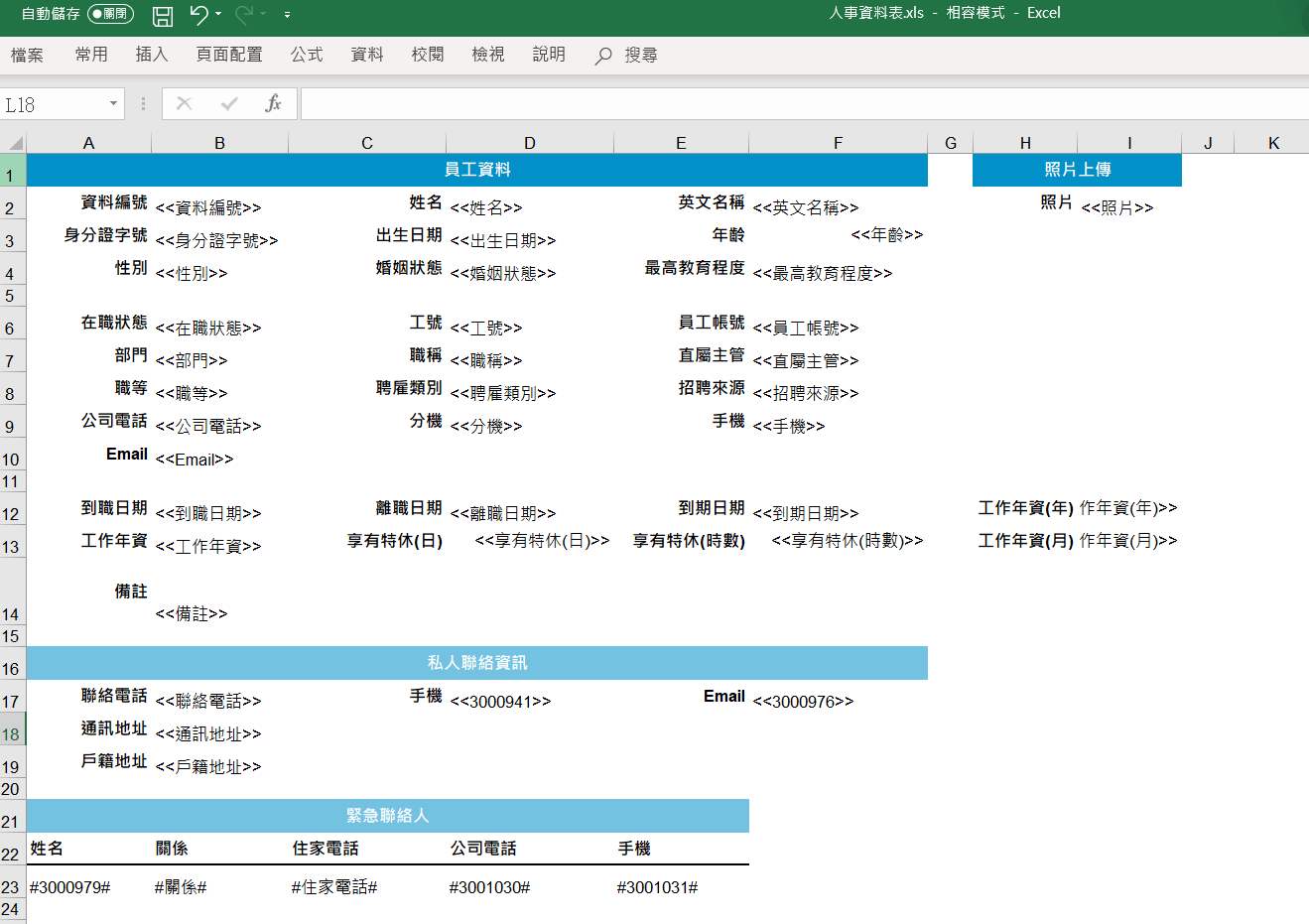The image size is (1309, 924).
Task: Select row 16 header
Action: (12, 668)
